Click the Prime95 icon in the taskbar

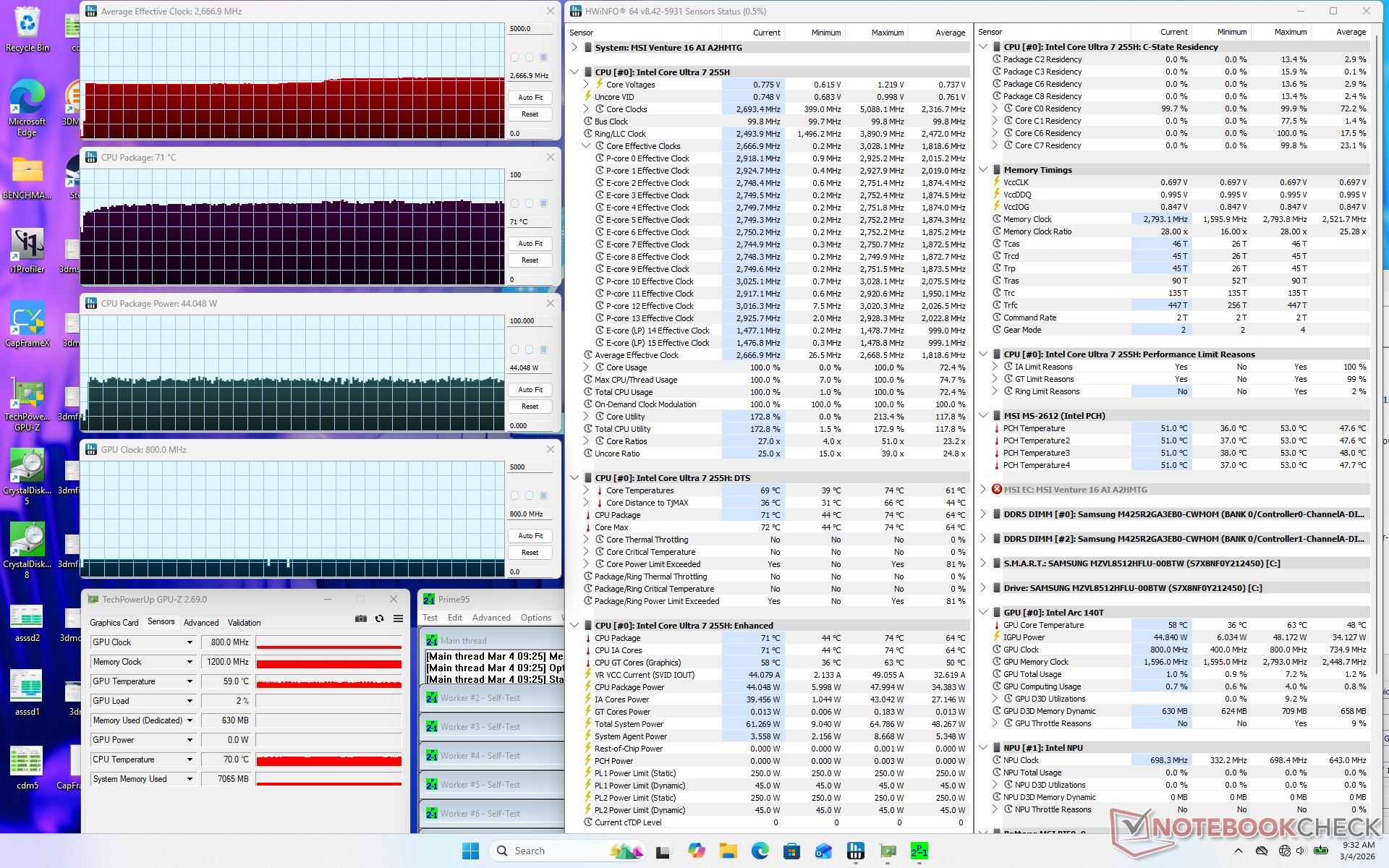[919, 851]
